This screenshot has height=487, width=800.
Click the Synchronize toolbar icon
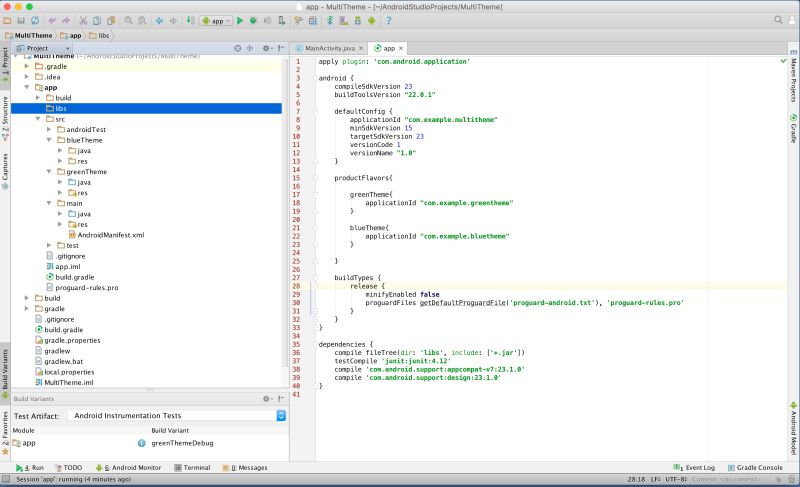click(35, 20)
